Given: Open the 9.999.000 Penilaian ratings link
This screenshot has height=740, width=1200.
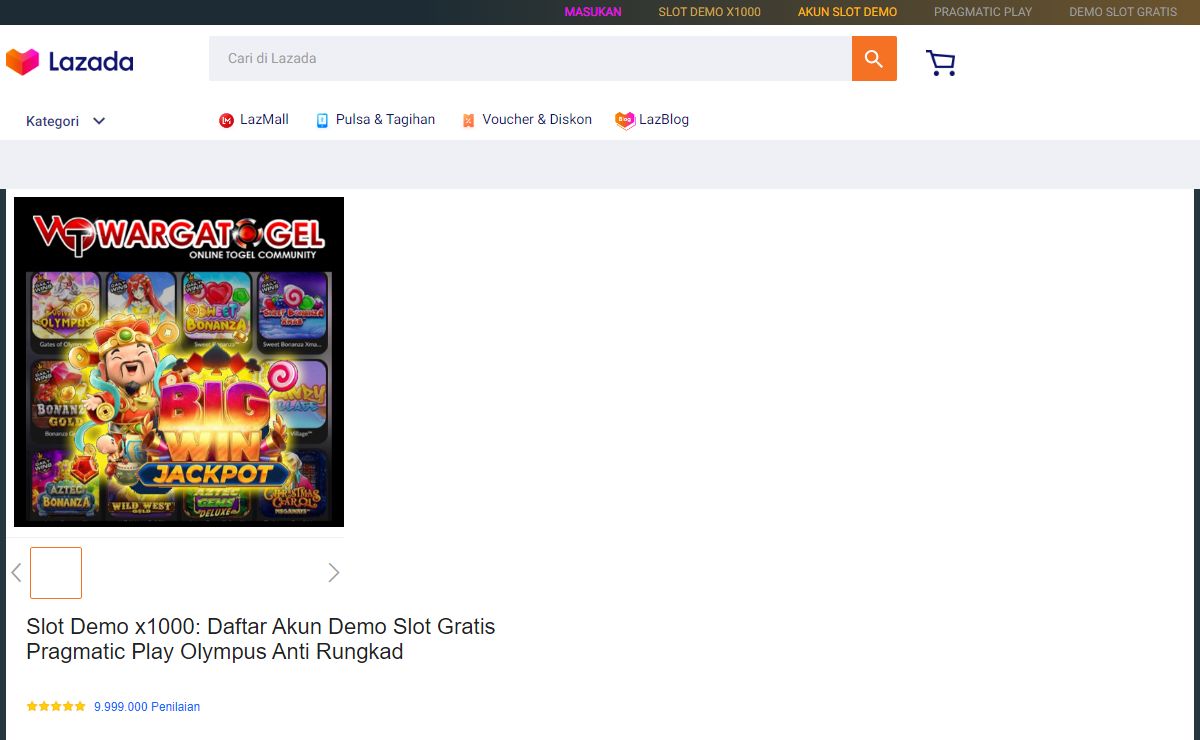Looking at the screenshot, I should pos(147,706).
